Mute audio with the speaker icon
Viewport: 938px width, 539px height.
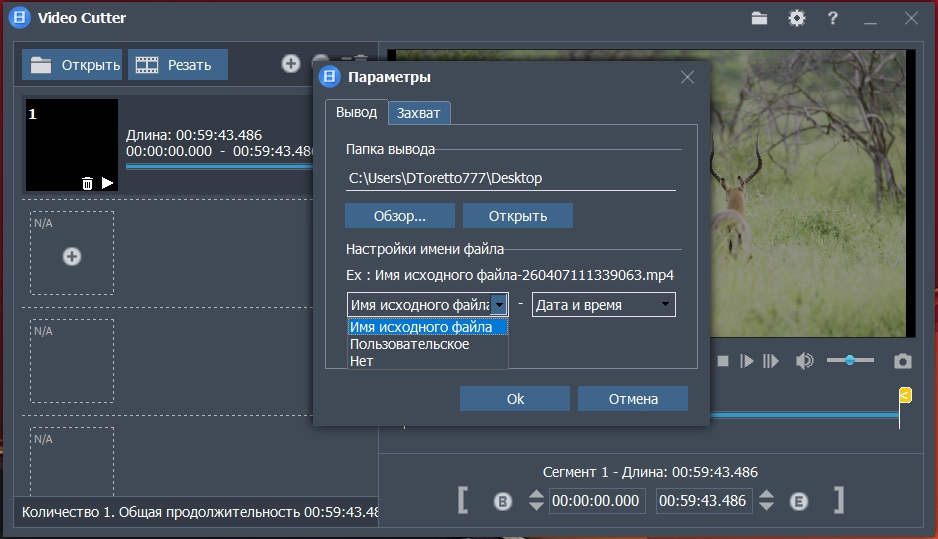(805, 361)
